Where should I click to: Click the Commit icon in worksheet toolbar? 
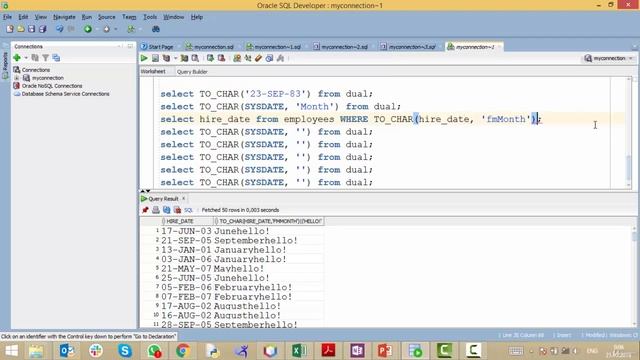210,58
